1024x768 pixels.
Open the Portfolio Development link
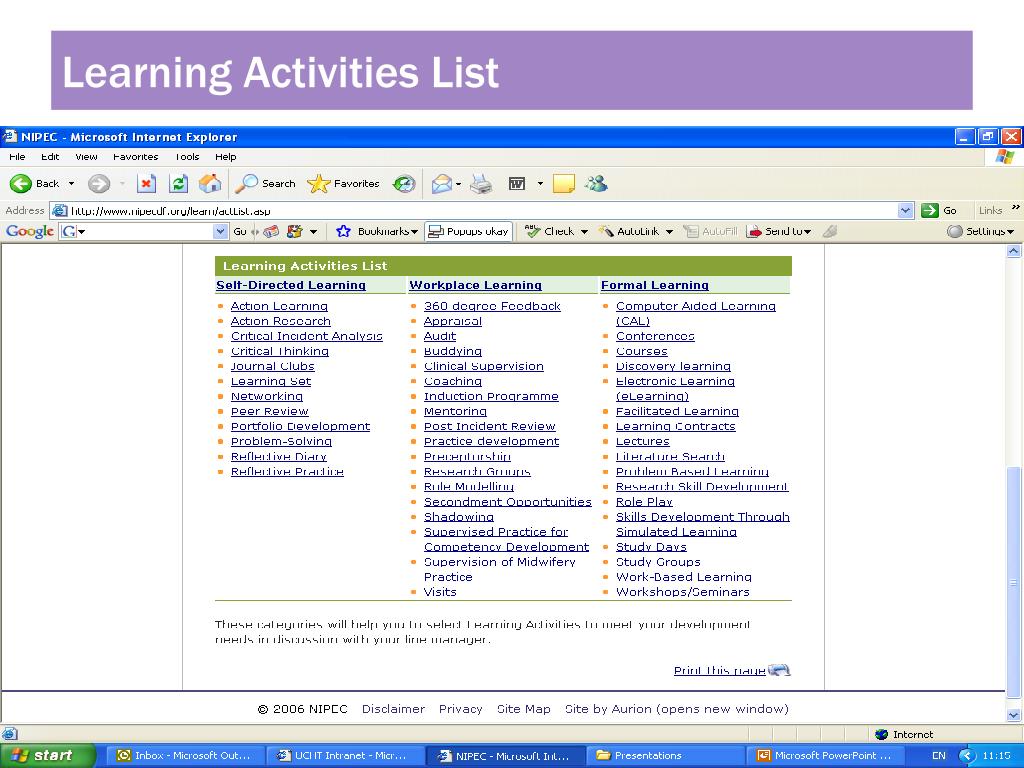point(300,426)
